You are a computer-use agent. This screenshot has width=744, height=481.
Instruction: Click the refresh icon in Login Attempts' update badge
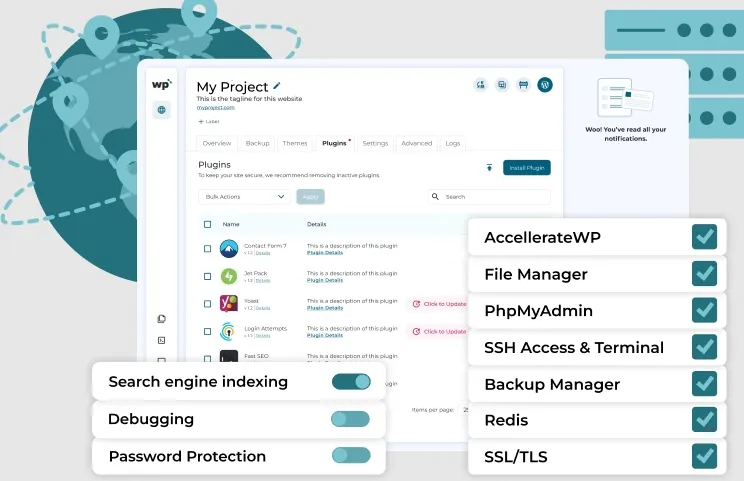[416, 332]
